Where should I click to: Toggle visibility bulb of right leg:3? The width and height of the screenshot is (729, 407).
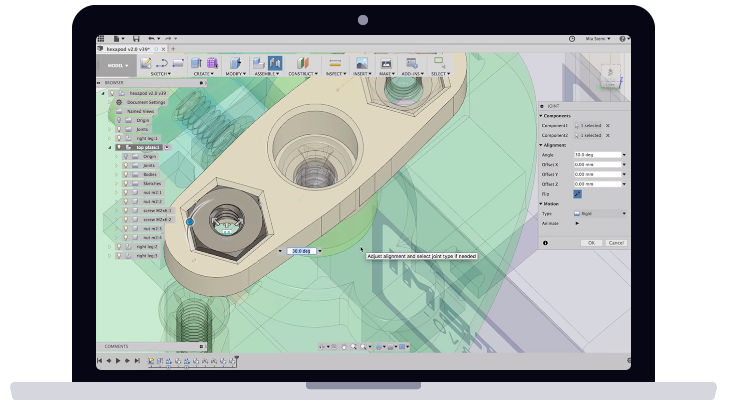[x=119, y=256]
